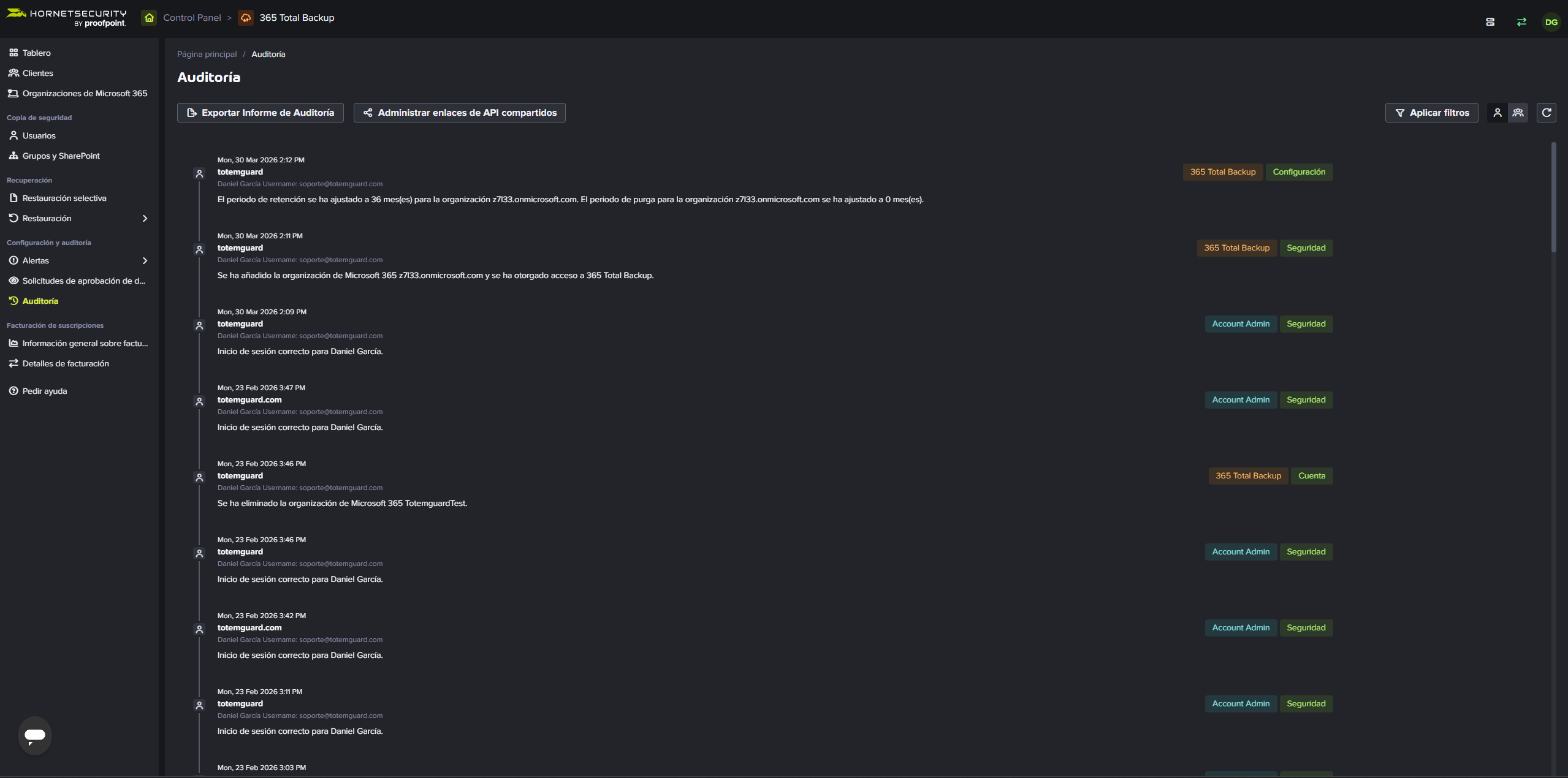Click Administrar enlaces de API compartidos

tap(459, 113)
